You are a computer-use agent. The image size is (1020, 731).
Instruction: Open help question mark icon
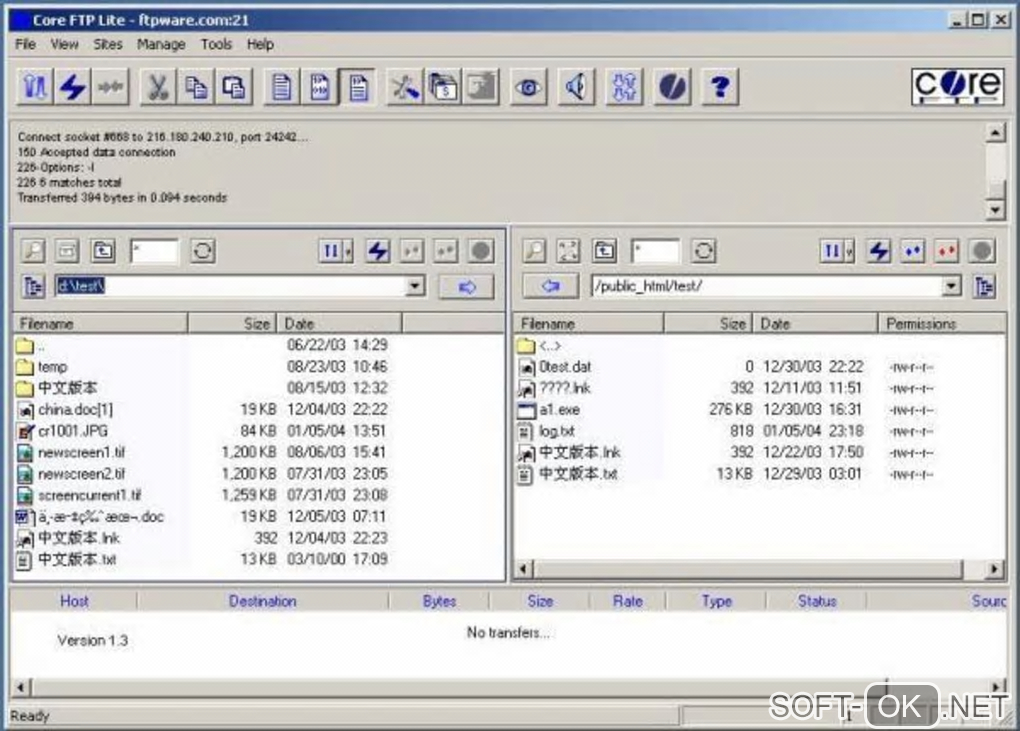coord(720,86)
